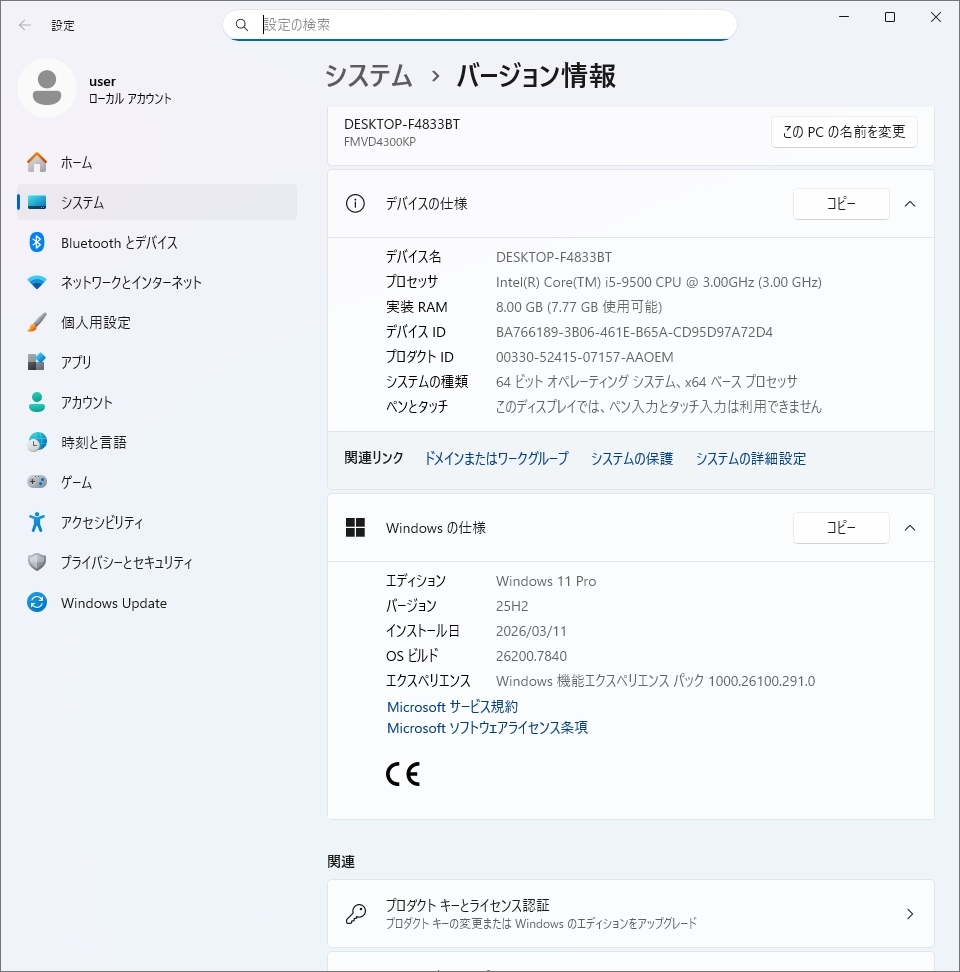Click the user account avatar
This screenshot has height=972, width=960.
coord(47,89)
